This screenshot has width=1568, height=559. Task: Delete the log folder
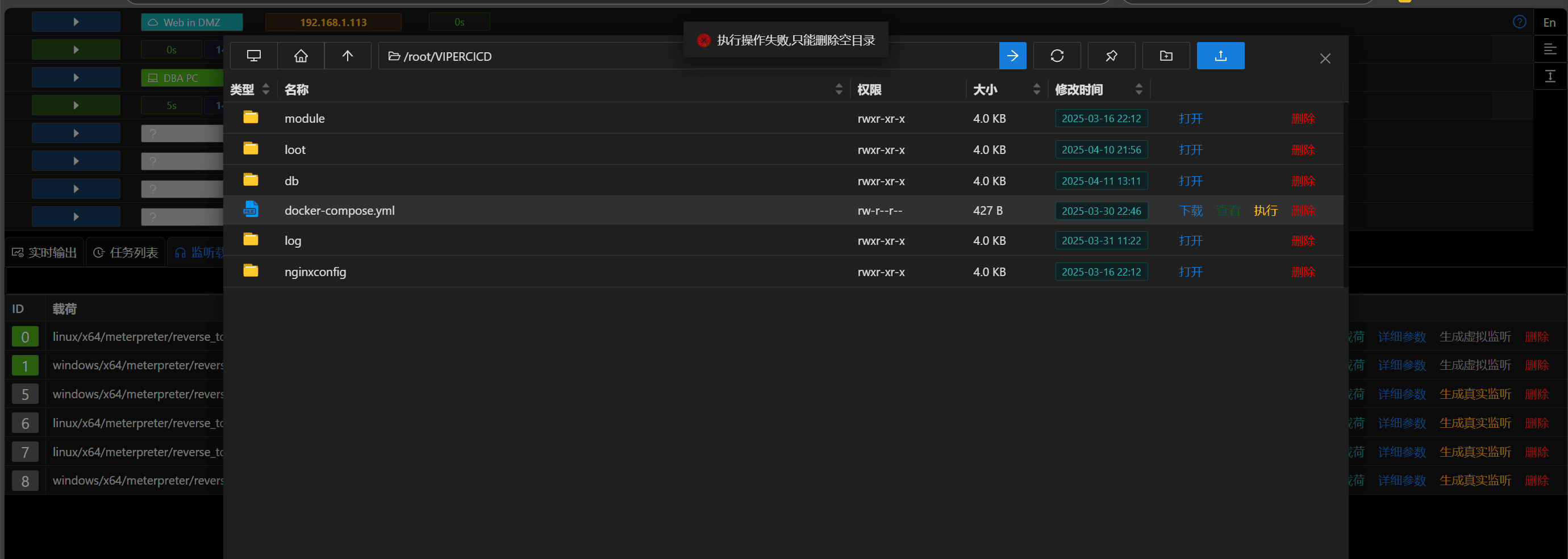(x=1303, y=240)
